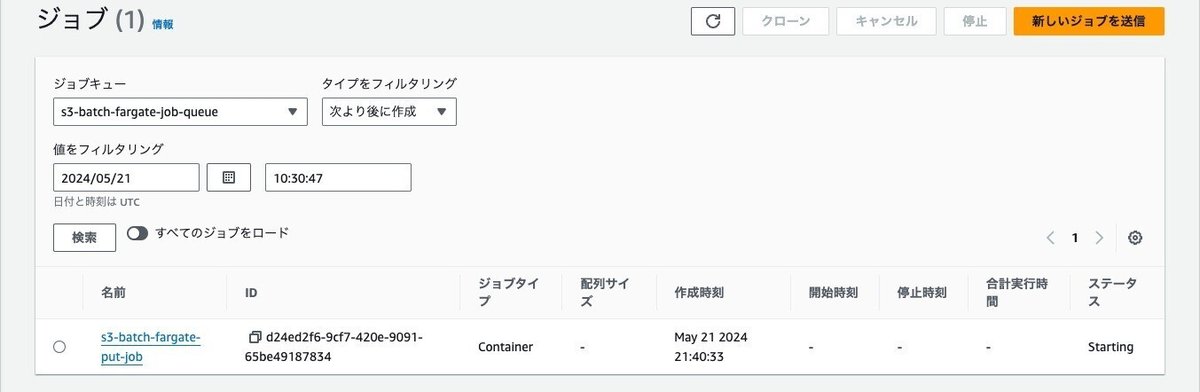Viewport: 1200px width, 392px height.
Task: Go to previous page arrow
Action: point(1051,238)
